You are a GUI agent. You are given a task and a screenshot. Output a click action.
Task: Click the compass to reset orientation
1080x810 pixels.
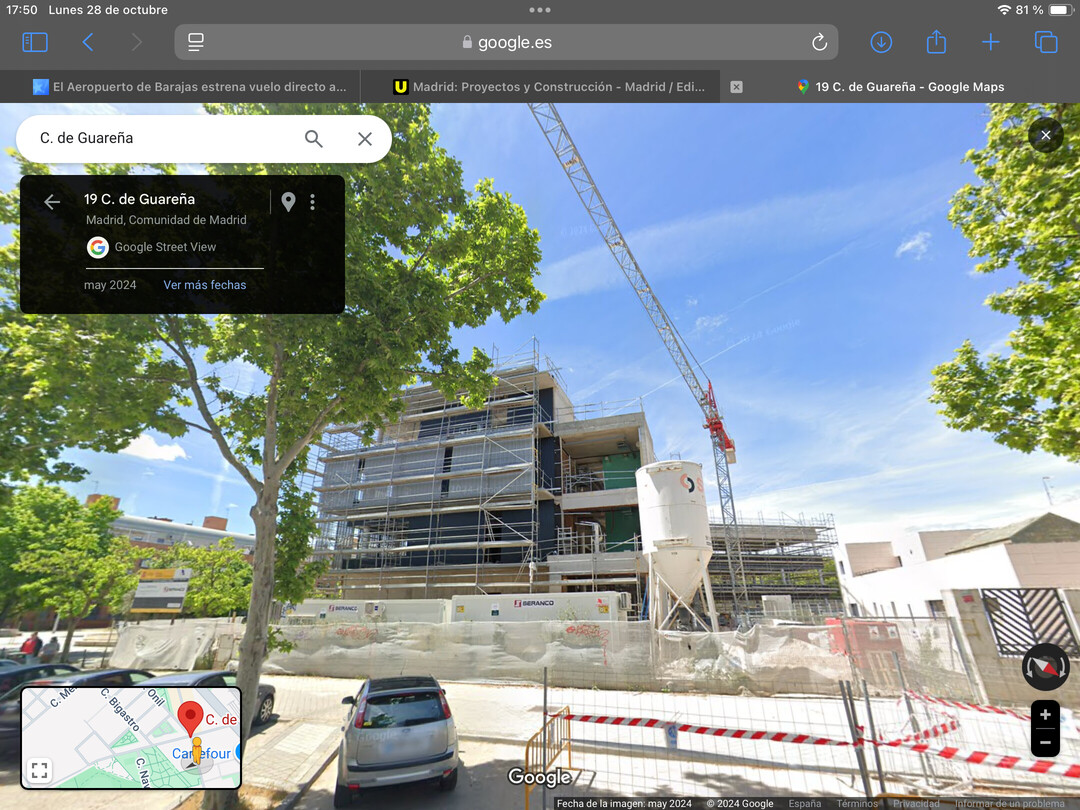coord(1045,667)
